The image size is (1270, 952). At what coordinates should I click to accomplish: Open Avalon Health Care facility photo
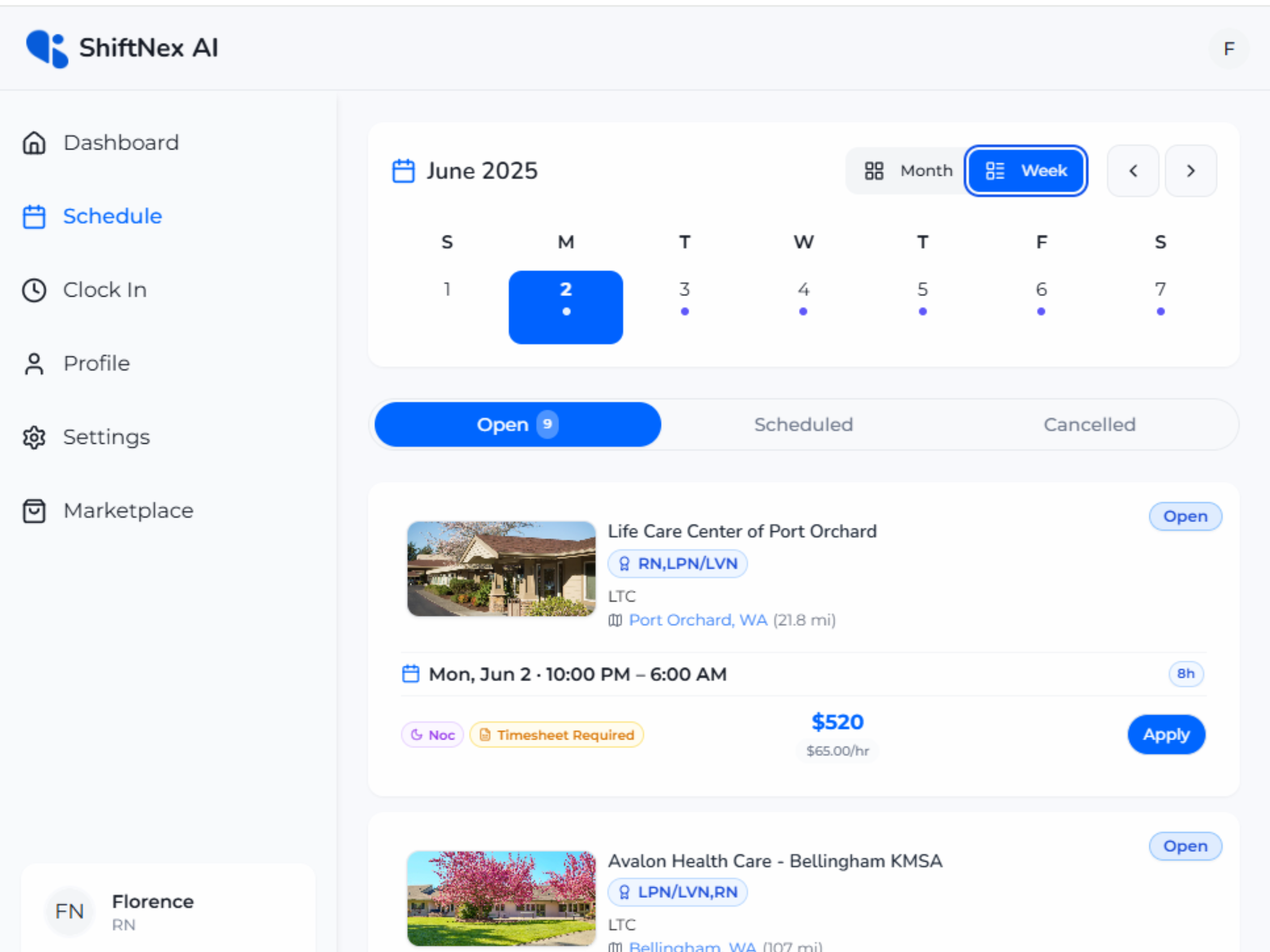(x=501, y=898)
